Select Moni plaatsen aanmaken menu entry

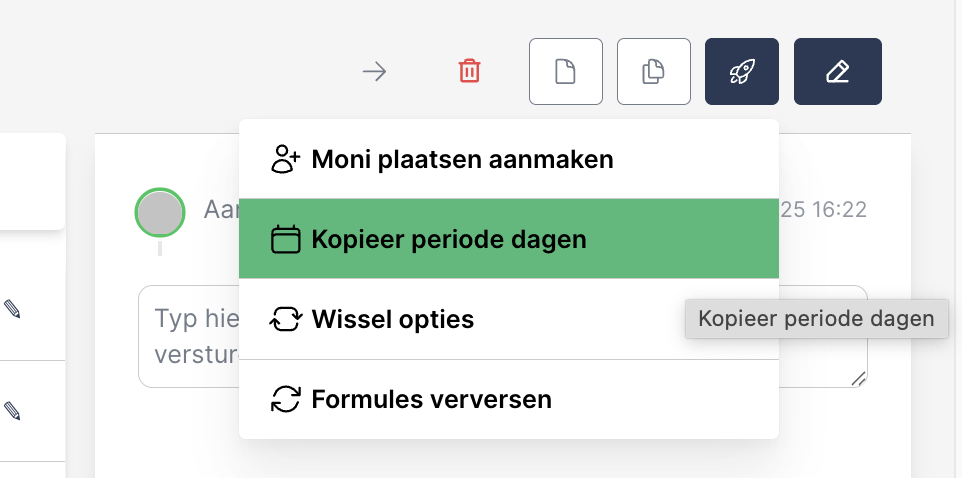pos(462,159)
